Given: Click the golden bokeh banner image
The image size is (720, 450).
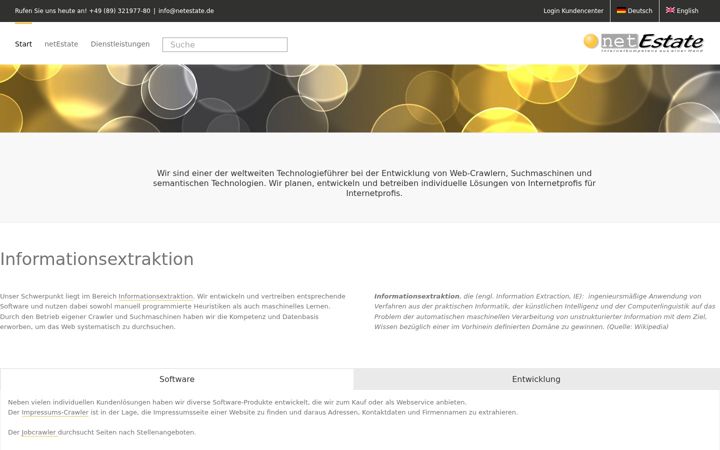Looking at the screenshot, I should 360,98.
